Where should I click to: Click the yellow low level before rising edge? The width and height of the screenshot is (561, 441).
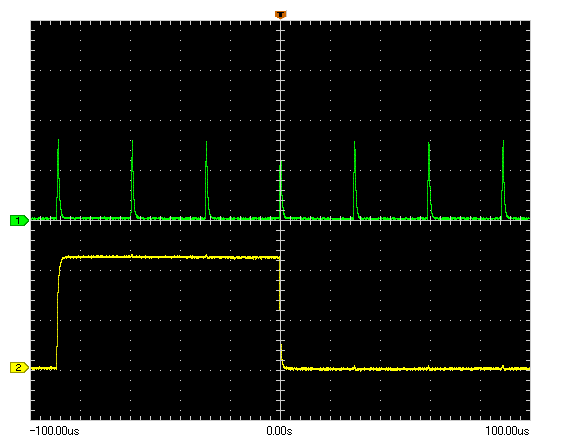coord(44,368)
